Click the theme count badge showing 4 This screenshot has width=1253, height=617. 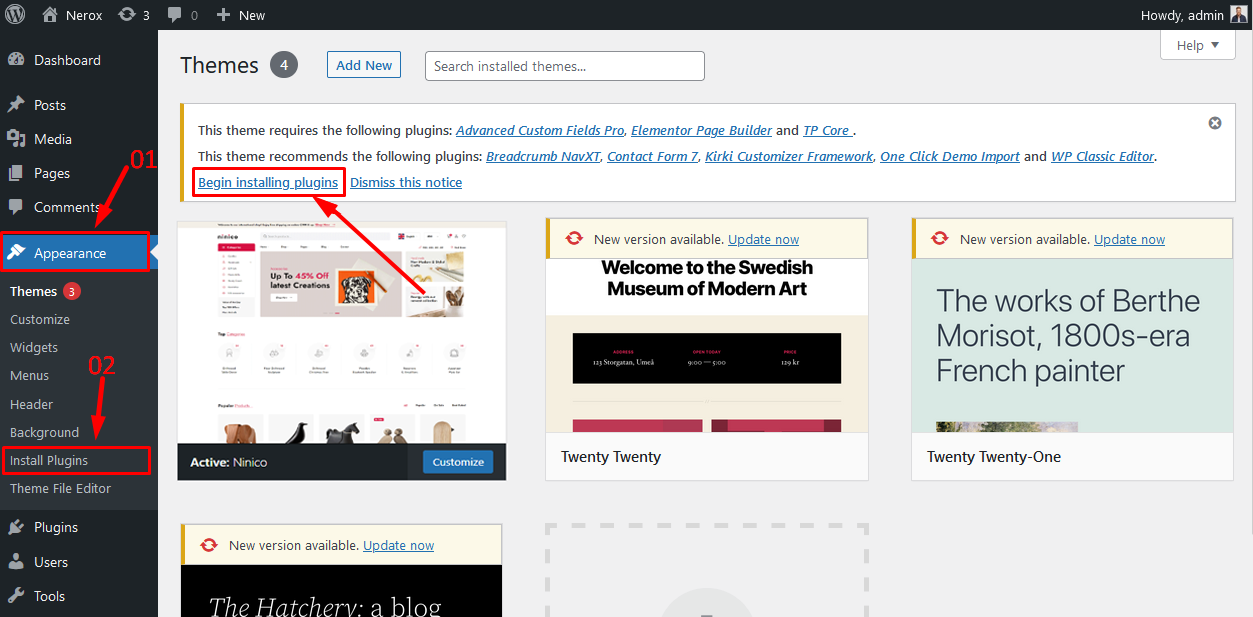point(284,65)
